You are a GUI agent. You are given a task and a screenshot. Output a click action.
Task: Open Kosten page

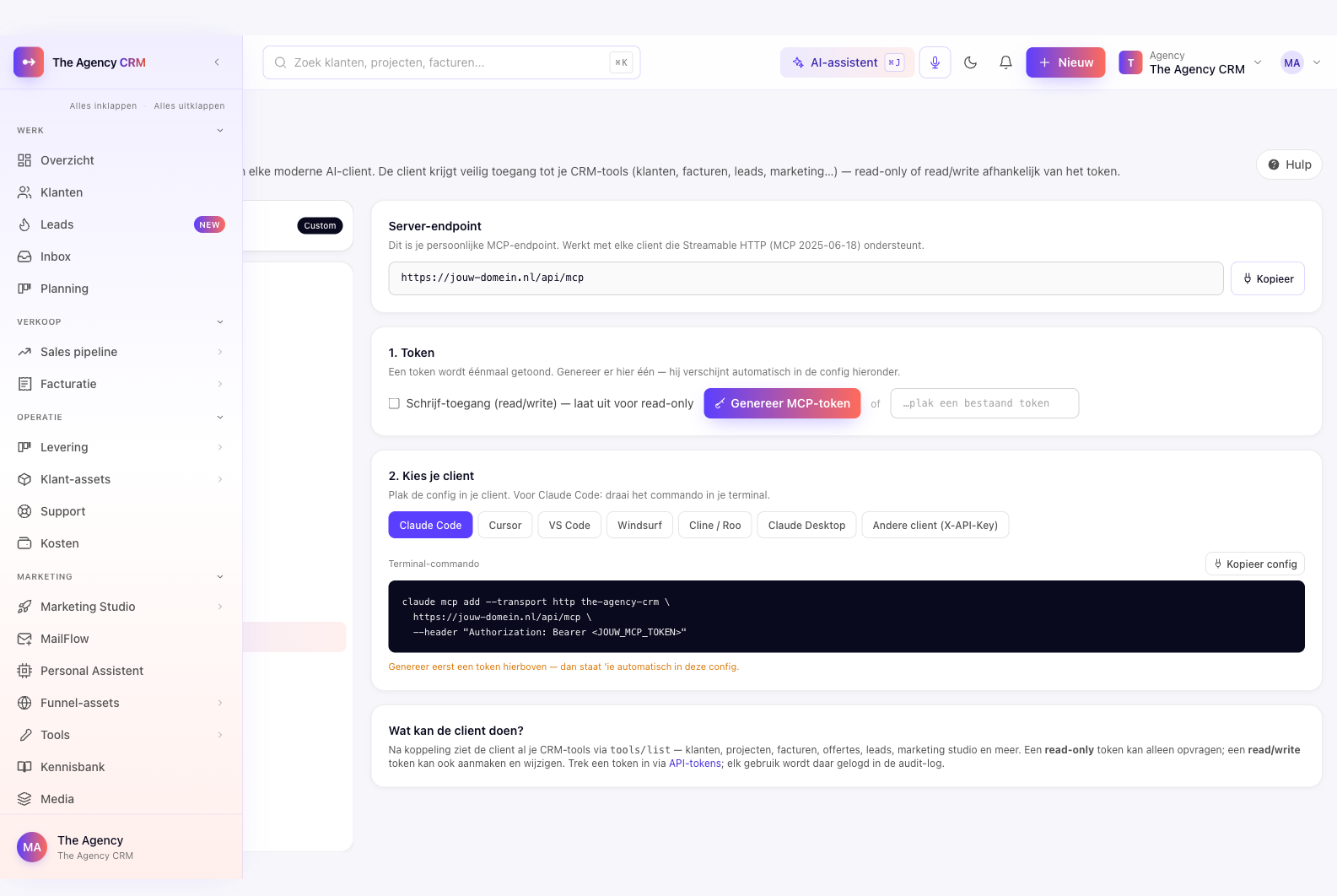click(x=121, y=543)
